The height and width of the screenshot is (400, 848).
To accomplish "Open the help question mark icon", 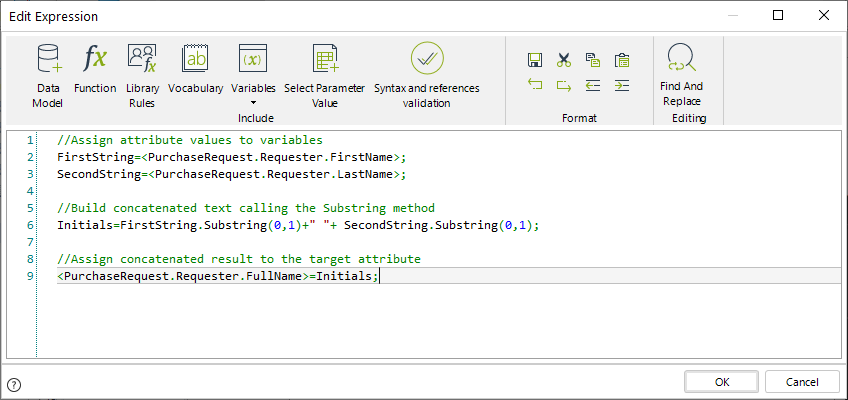I will pyautogui.click(x=15, y=385).
